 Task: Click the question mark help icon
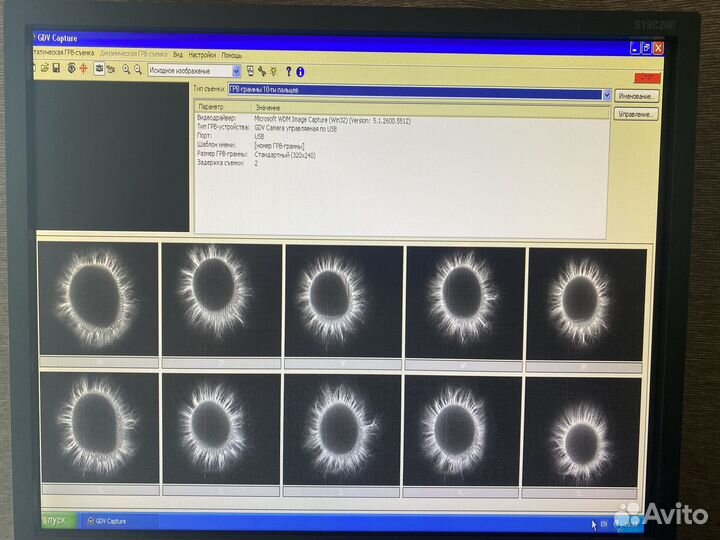tap(288, 72)
